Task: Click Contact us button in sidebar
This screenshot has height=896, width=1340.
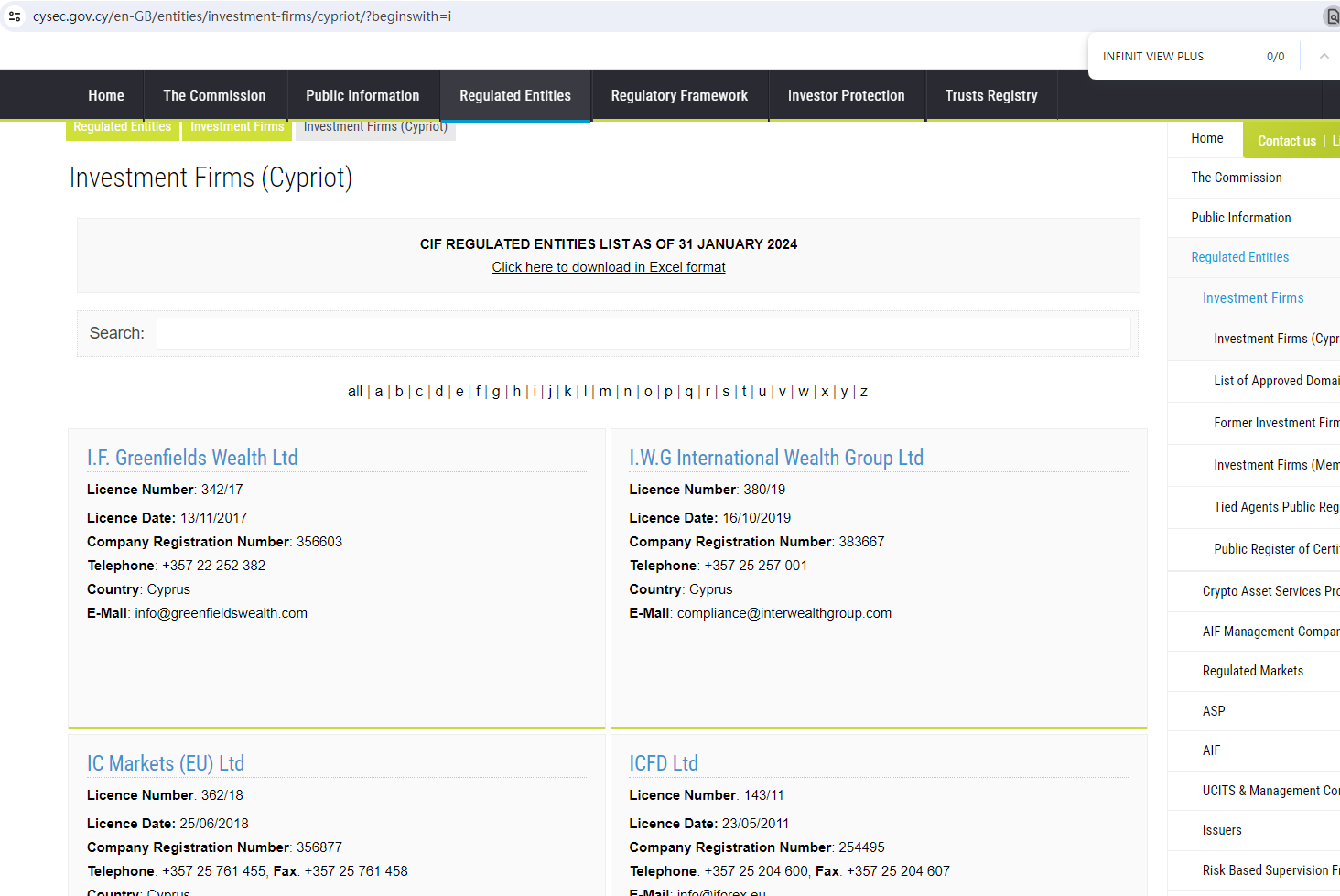Action: click(1286, 140)
